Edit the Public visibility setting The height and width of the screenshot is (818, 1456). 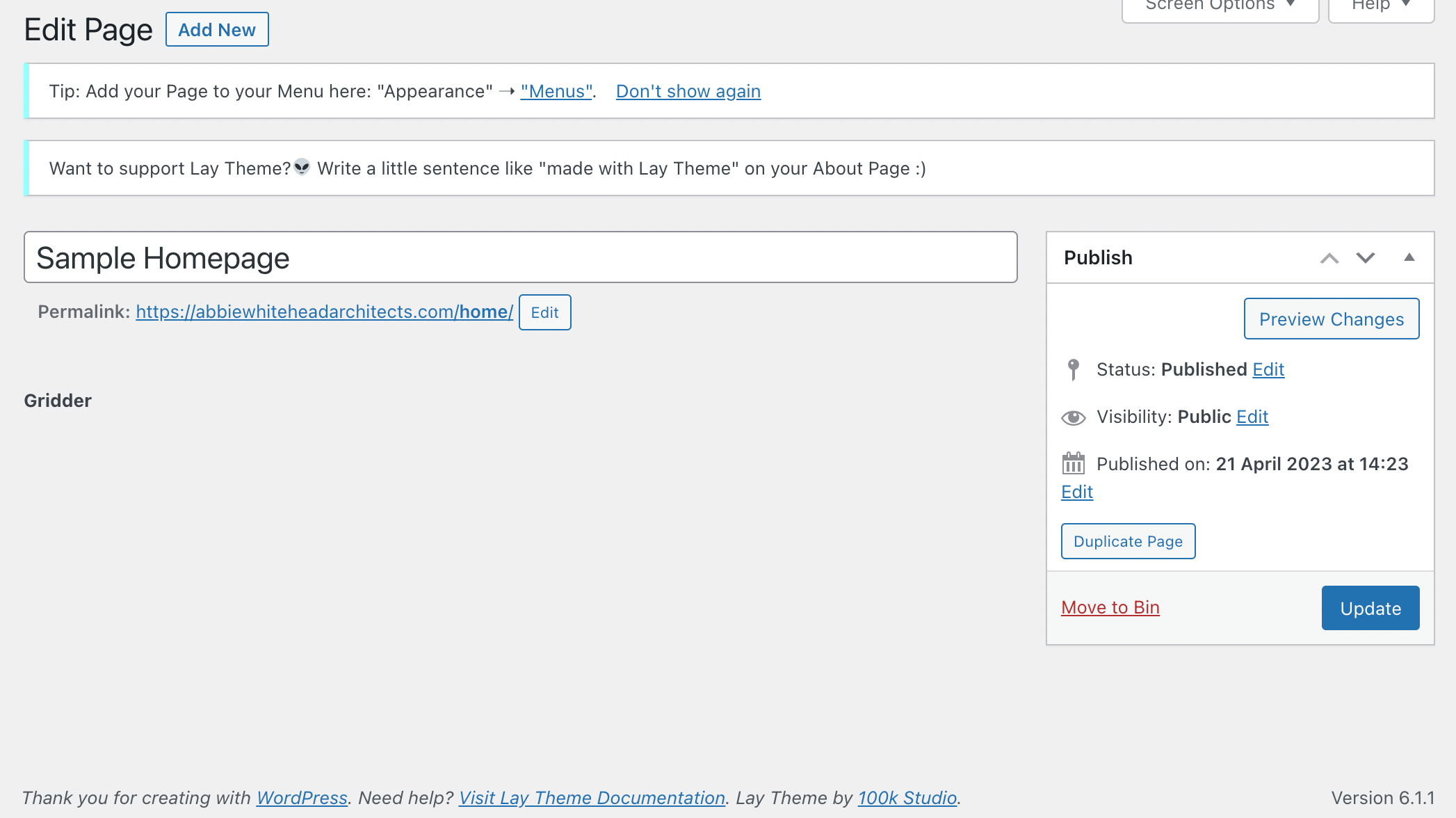1252,417
